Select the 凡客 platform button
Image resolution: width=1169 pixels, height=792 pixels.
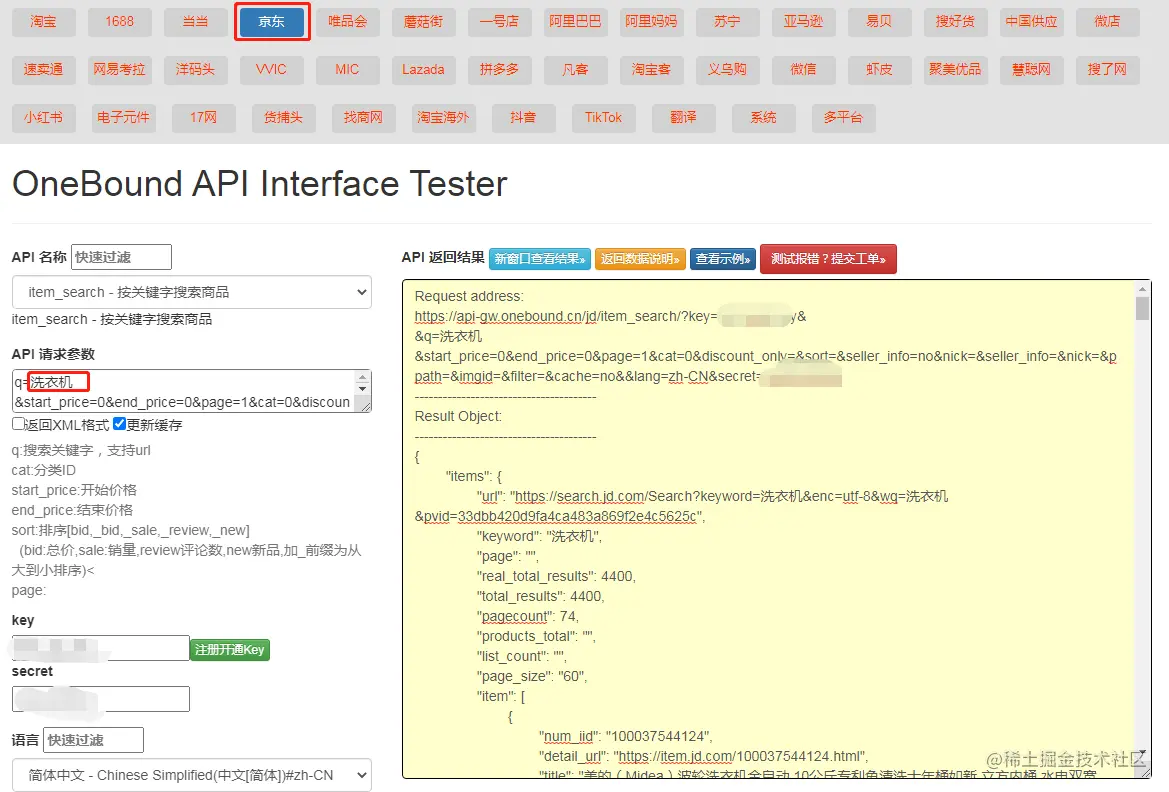point(576,69)
